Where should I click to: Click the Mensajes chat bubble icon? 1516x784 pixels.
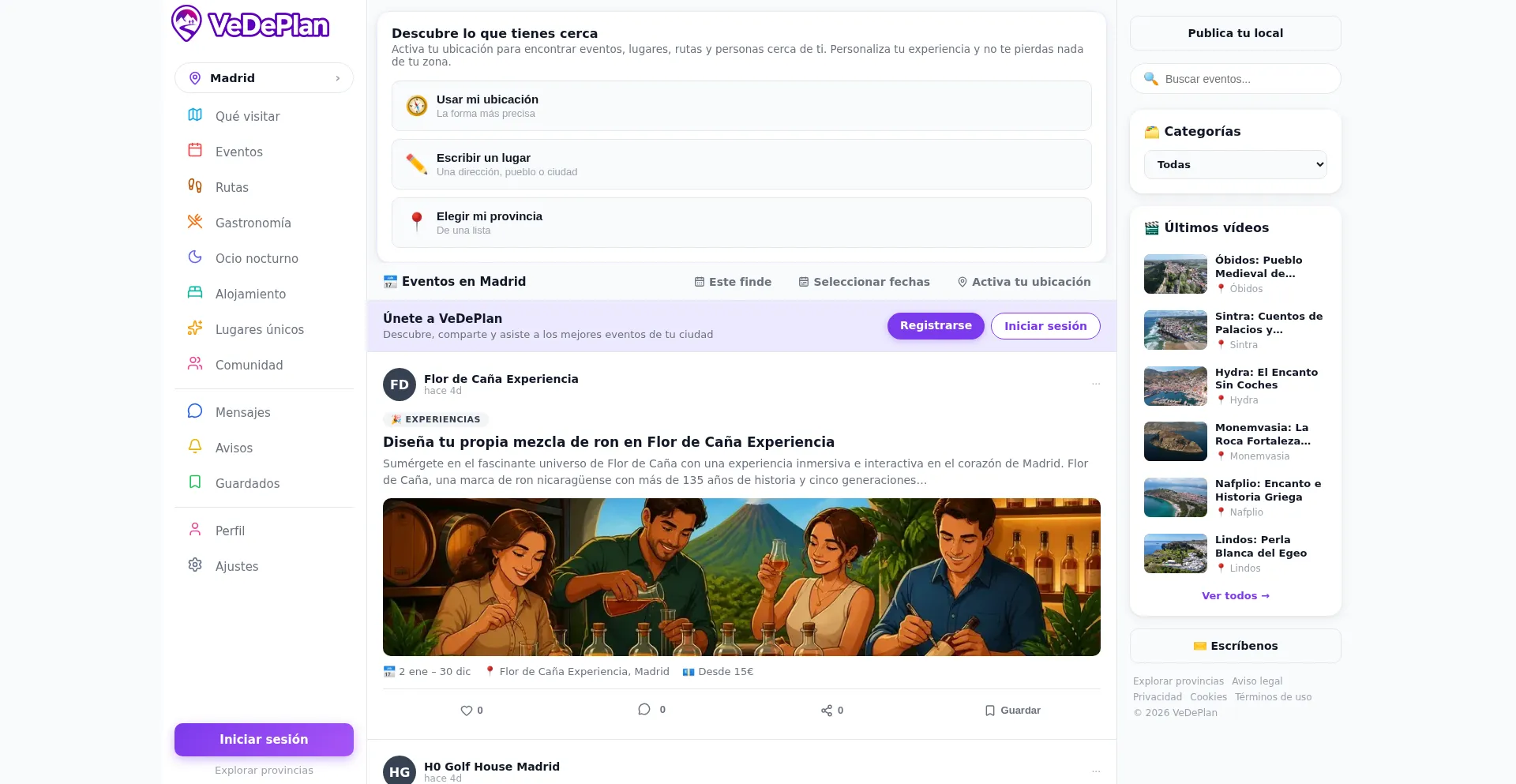point(195,411)
